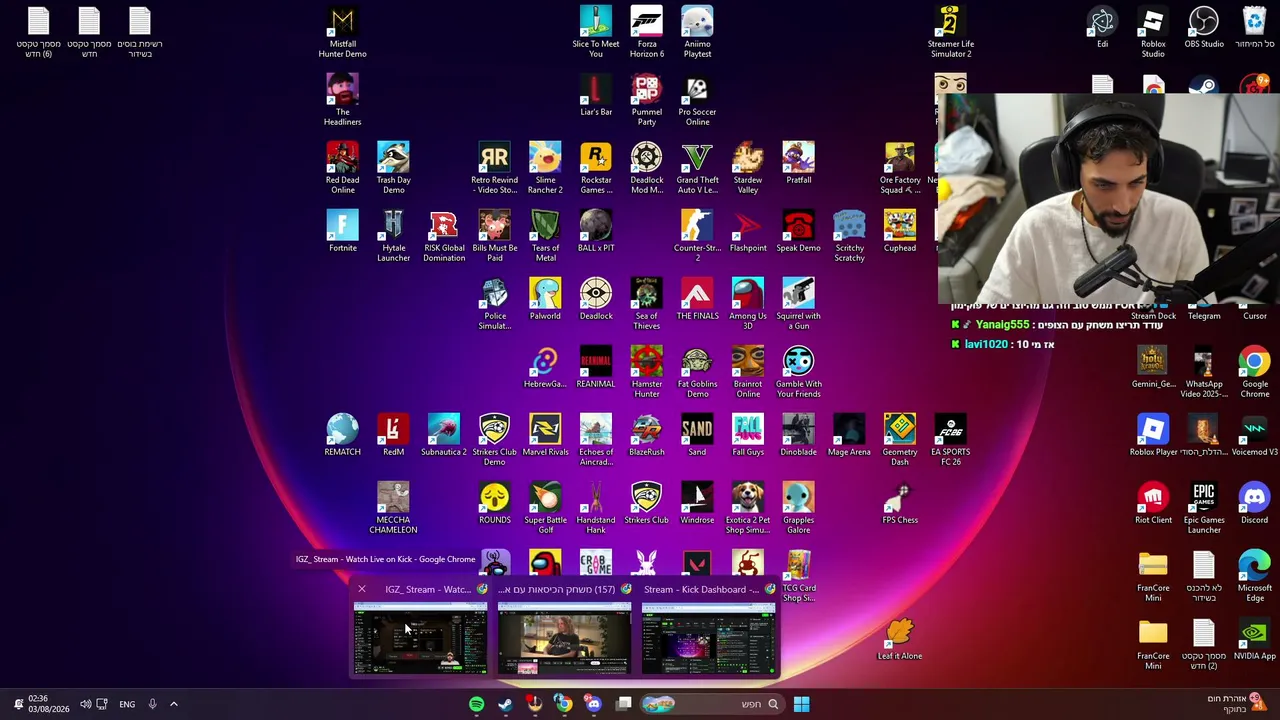Viewport: 1280px width, 720px height.
Task: Open the Retro Rewind shortcut
Action: pyautogui.click(x=494, y=168)
